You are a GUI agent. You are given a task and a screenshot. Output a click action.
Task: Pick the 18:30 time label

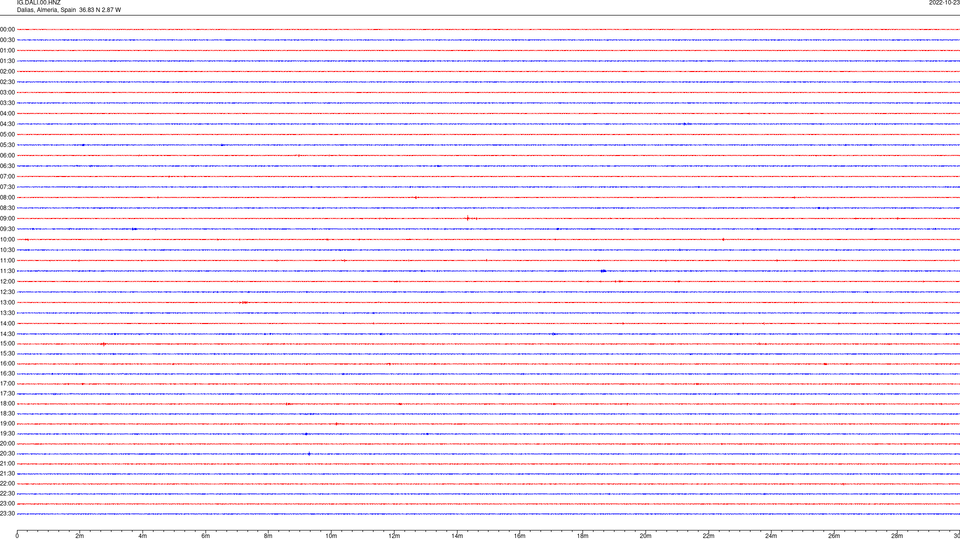7,414
